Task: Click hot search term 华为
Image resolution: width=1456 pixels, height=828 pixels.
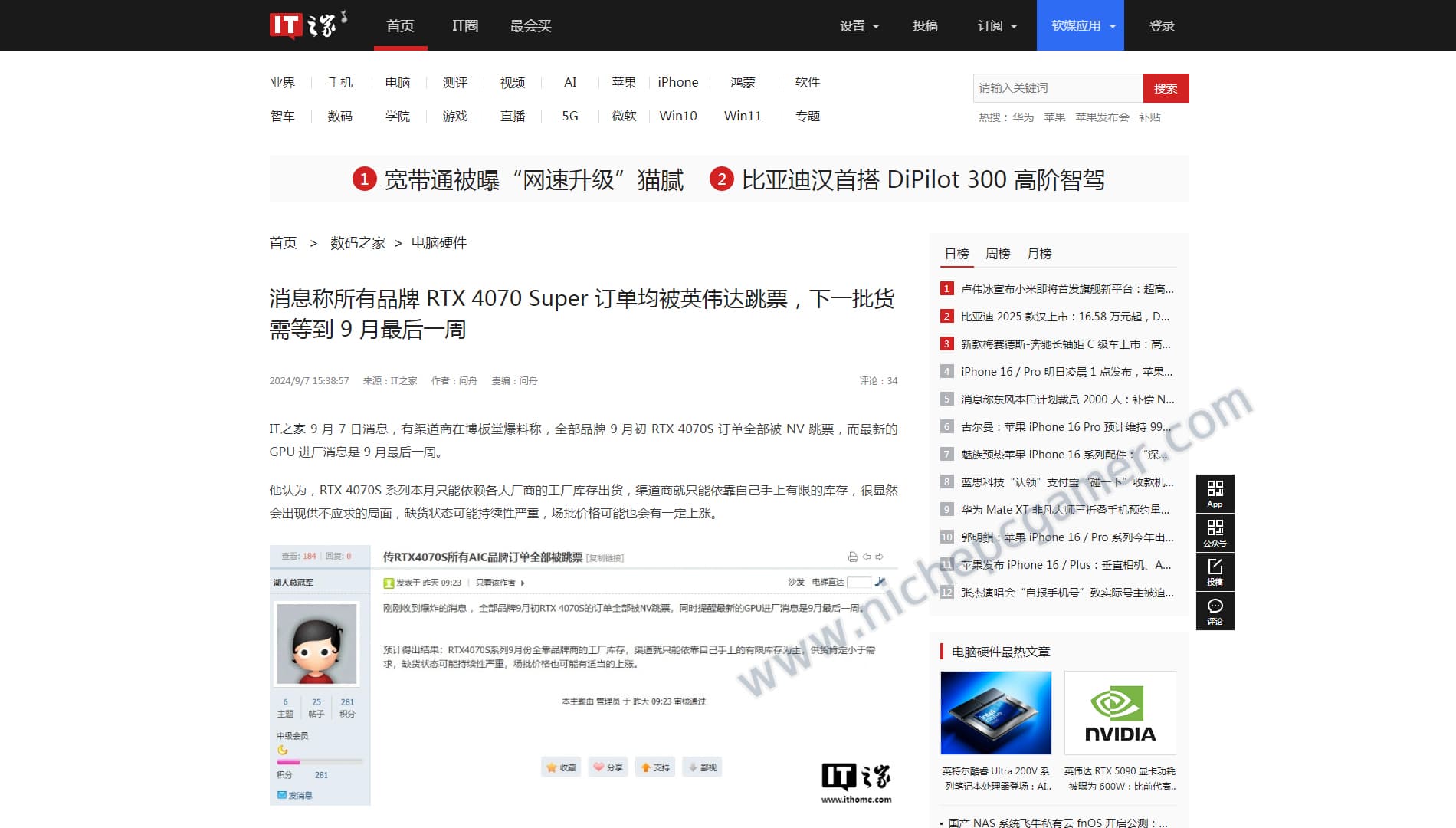Action: 1023,117
